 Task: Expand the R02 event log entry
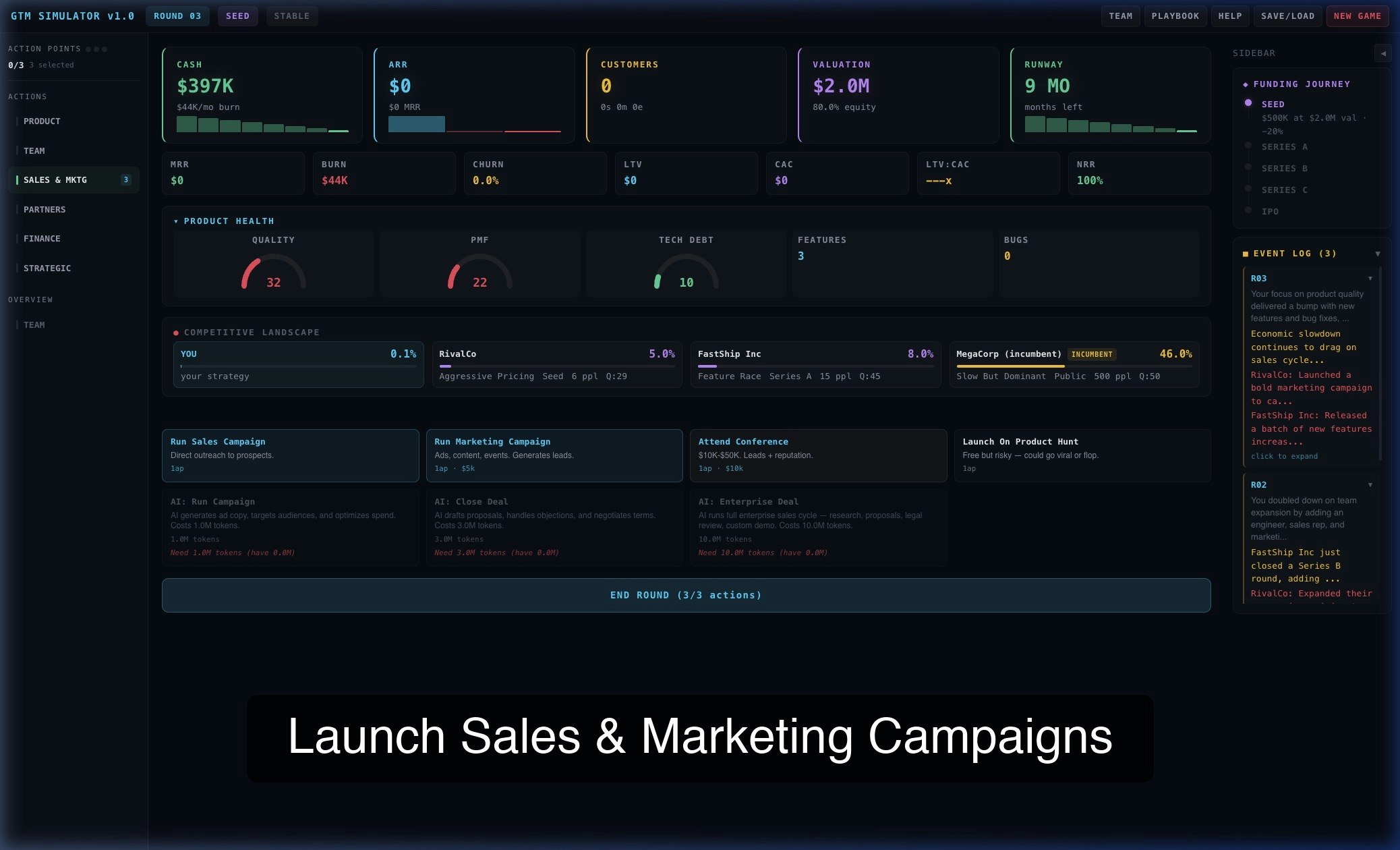(x=1370, y=485)
